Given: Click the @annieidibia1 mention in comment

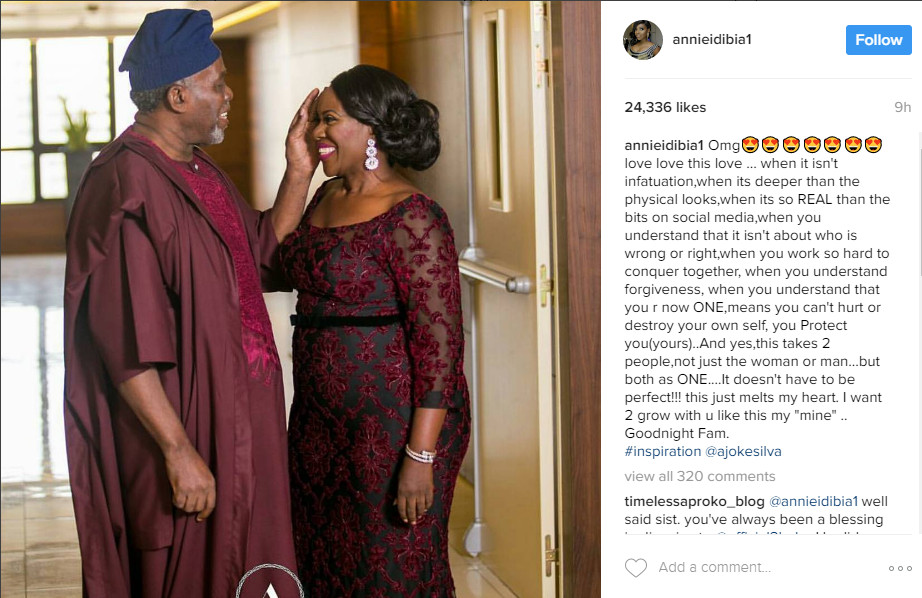Looking at the screenshot, I should [x=813, y=502].
